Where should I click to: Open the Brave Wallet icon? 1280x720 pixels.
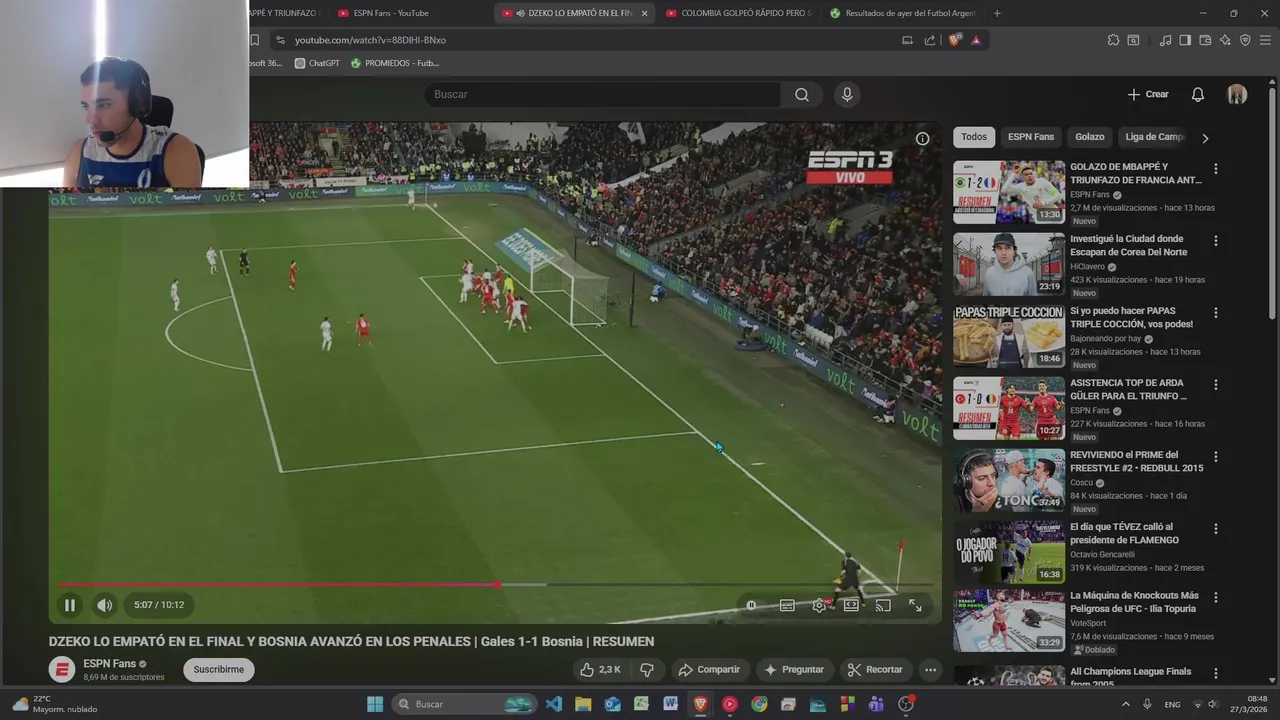tap(1205, 40)
